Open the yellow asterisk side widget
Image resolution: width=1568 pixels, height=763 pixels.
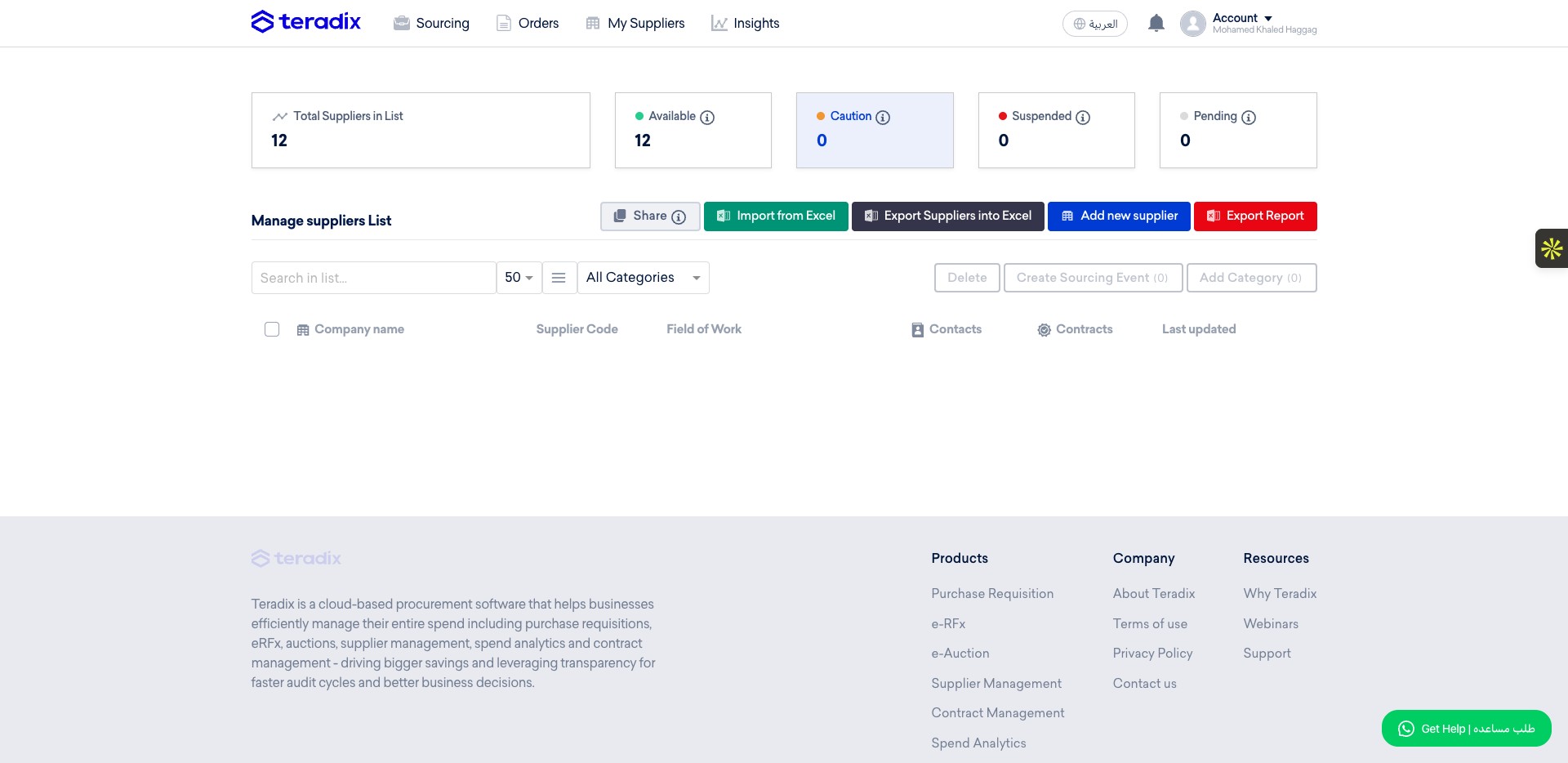tap(1552, 248)
